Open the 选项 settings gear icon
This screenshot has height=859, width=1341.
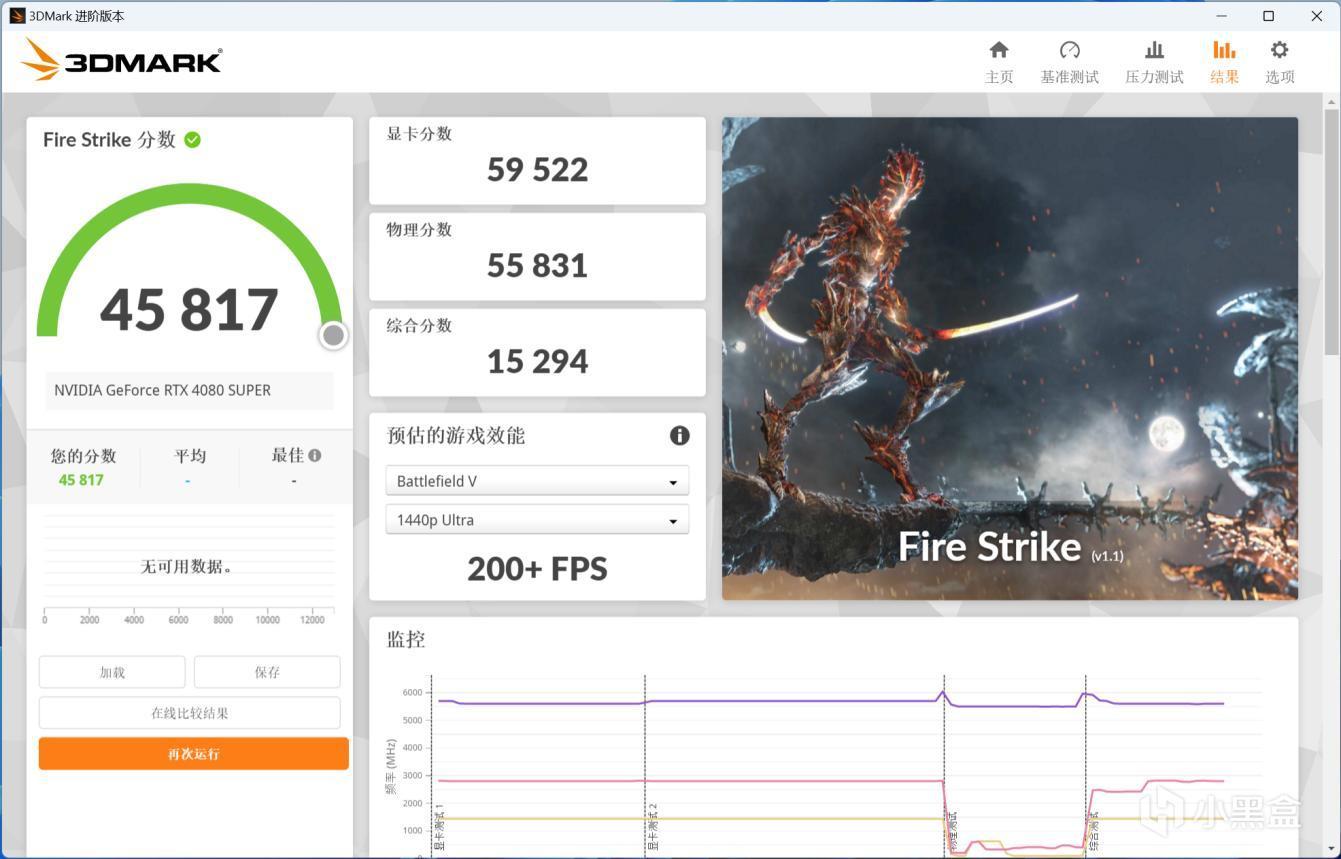point(1280,50)
